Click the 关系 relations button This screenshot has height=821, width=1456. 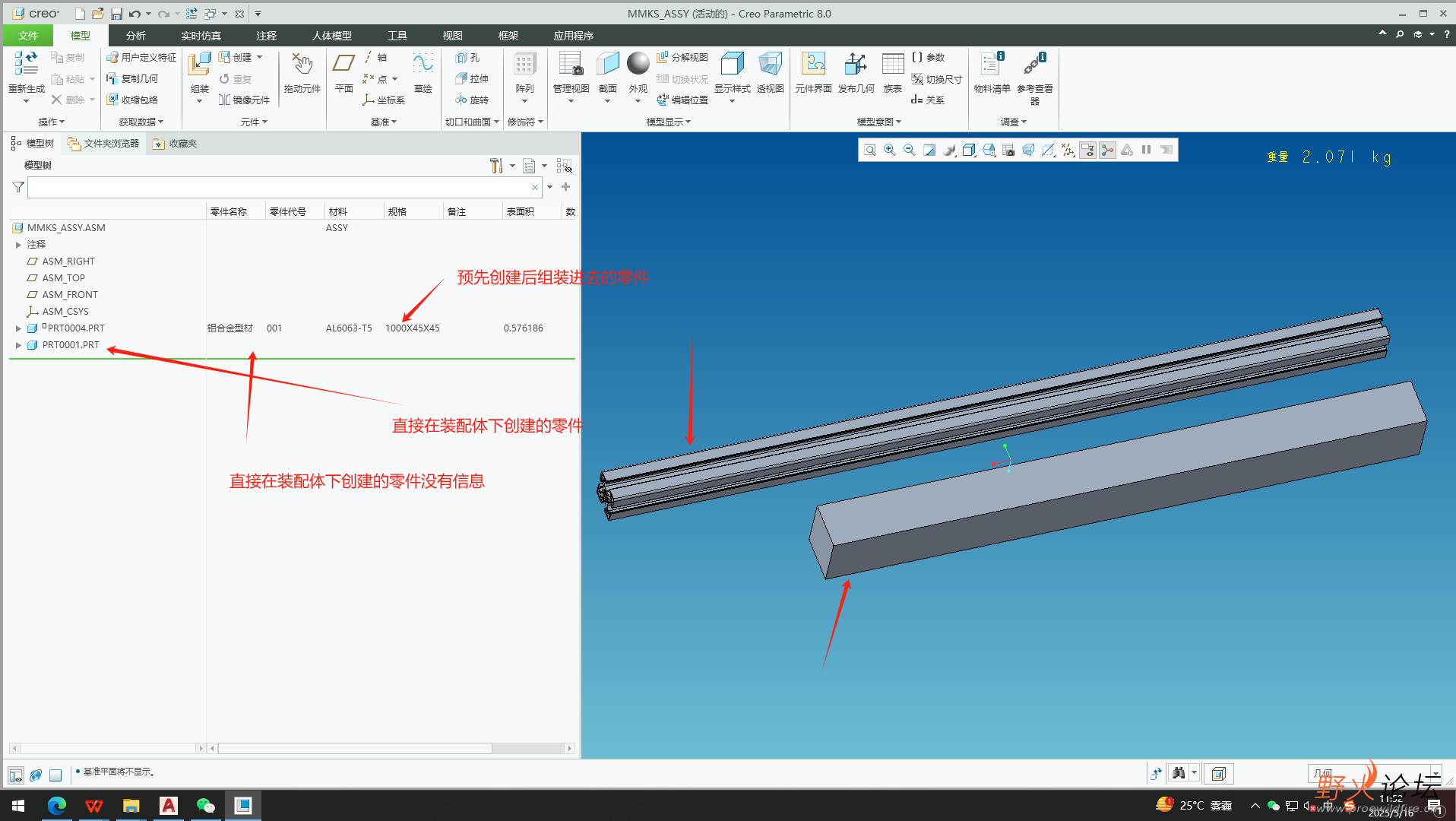click(x=928, y=100)
